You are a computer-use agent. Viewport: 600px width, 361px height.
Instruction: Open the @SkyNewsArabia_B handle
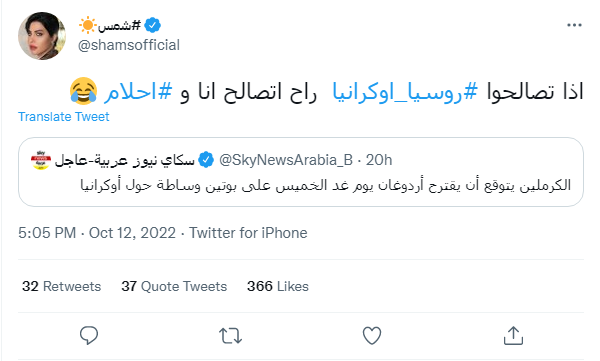coord(286,160)
